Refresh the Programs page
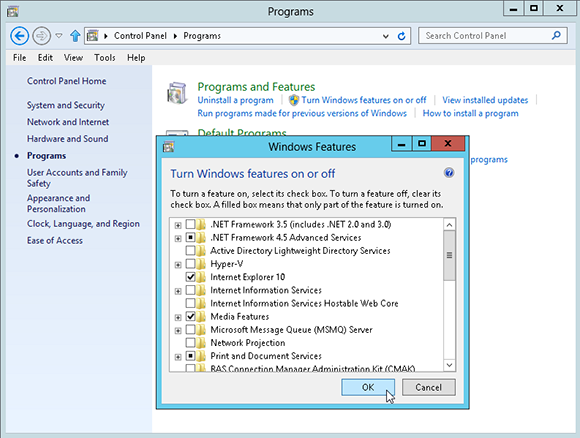The height and width of the screenshot is (438, 580). 401,36
